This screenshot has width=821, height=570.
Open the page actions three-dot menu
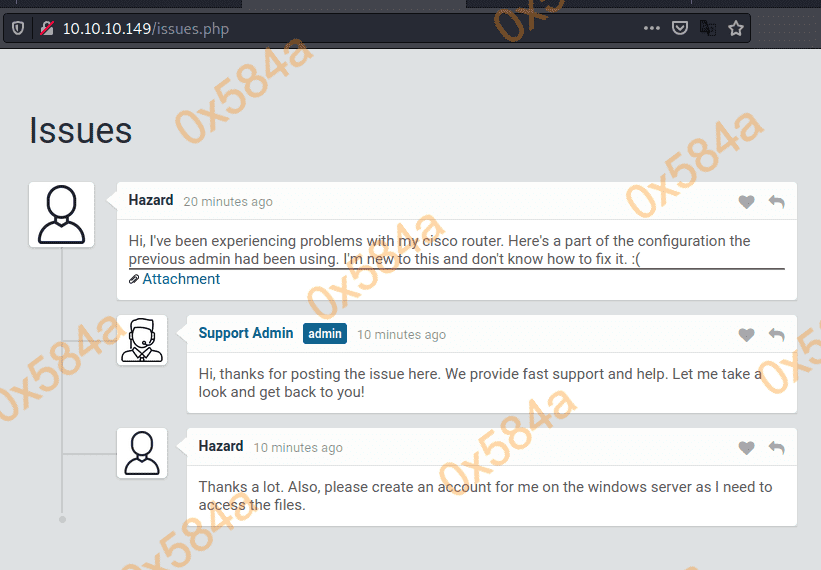tap(652, 28)
